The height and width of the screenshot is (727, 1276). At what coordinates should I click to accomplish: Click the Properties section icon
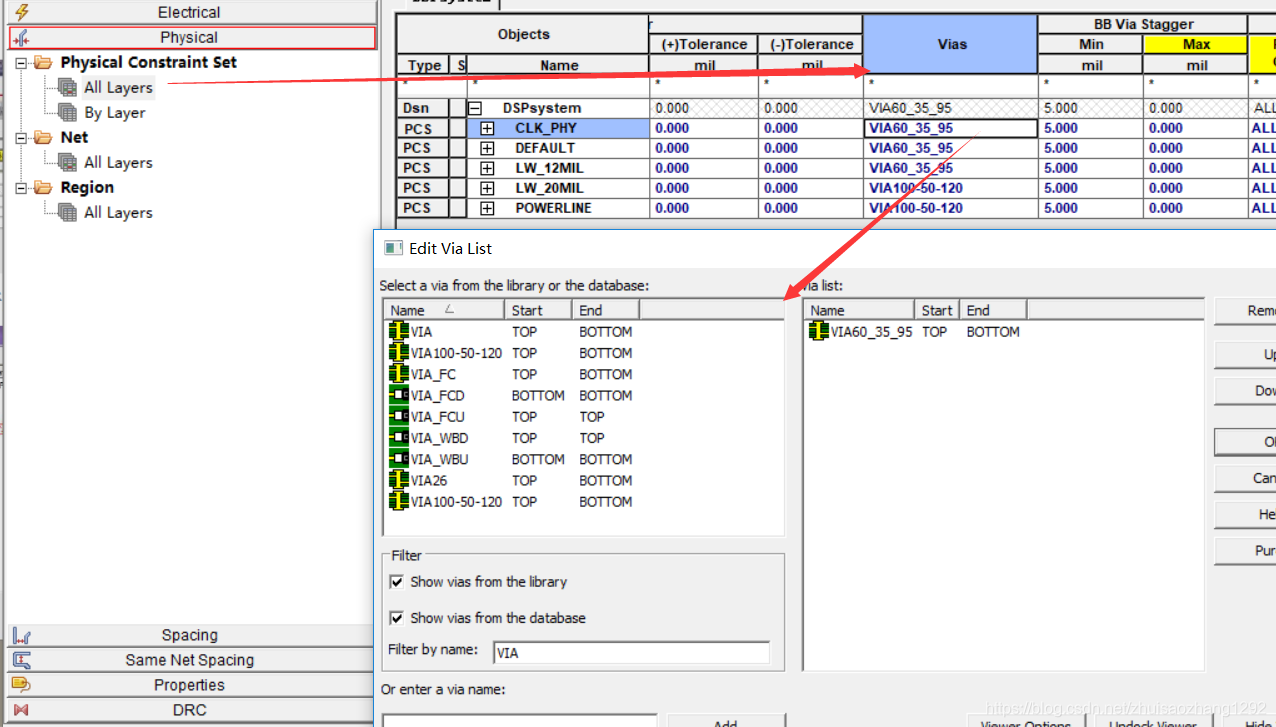(x=21, y=685)
